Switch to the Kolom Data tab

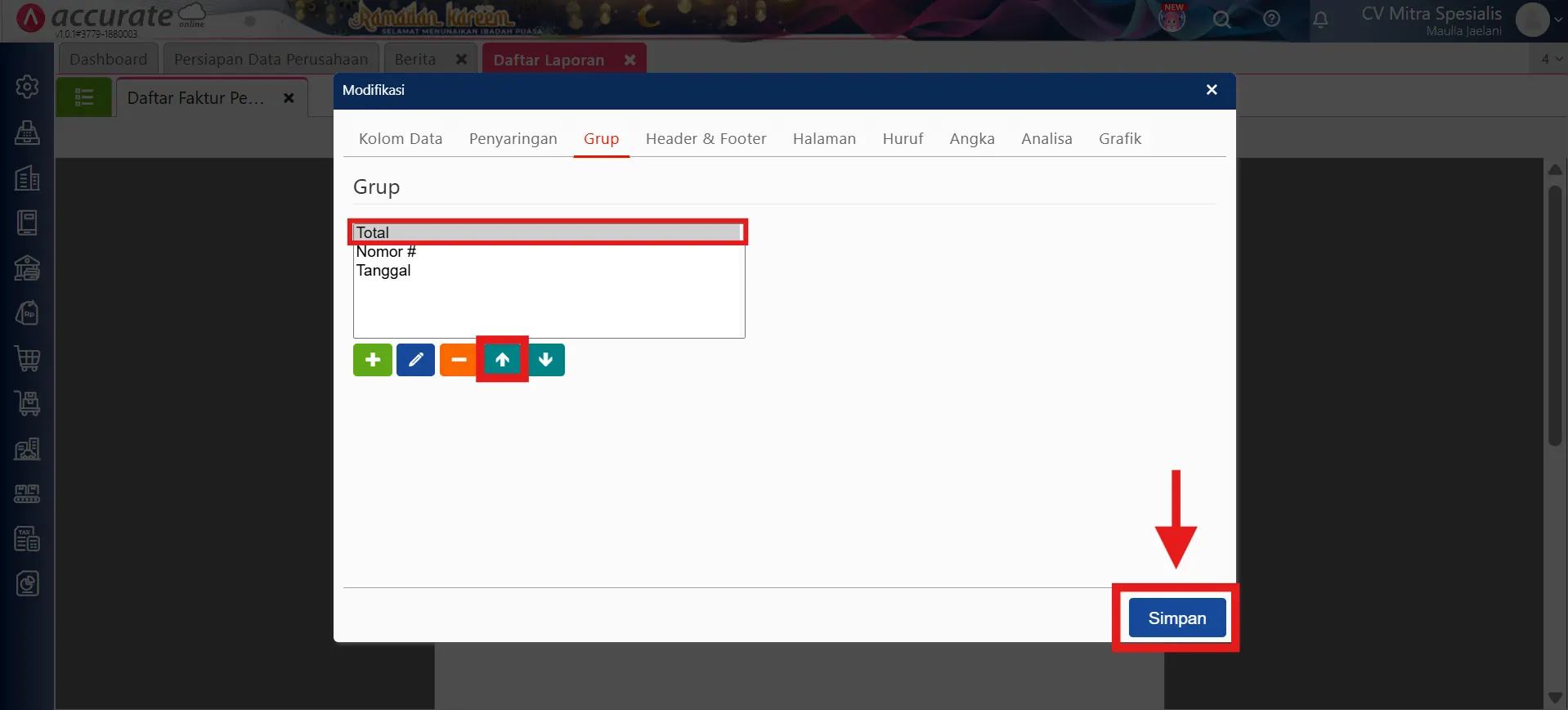pos(401,139)
